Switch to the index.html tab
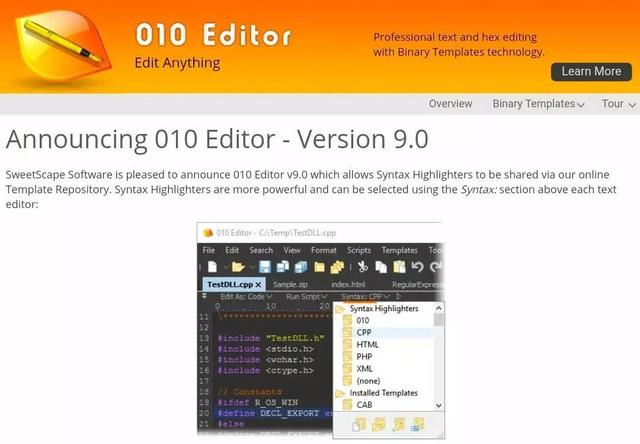This screenshot has height=444, width=640. 348,284
